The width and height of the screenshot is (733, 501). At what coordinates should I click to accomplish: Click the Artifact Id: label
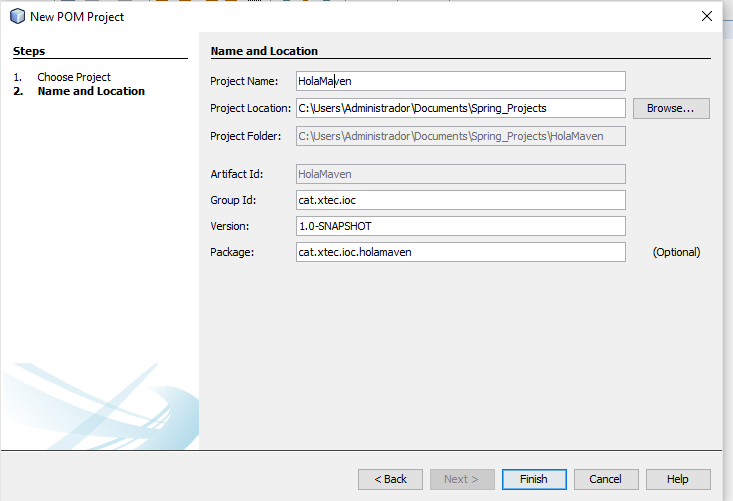coord(237,174)
